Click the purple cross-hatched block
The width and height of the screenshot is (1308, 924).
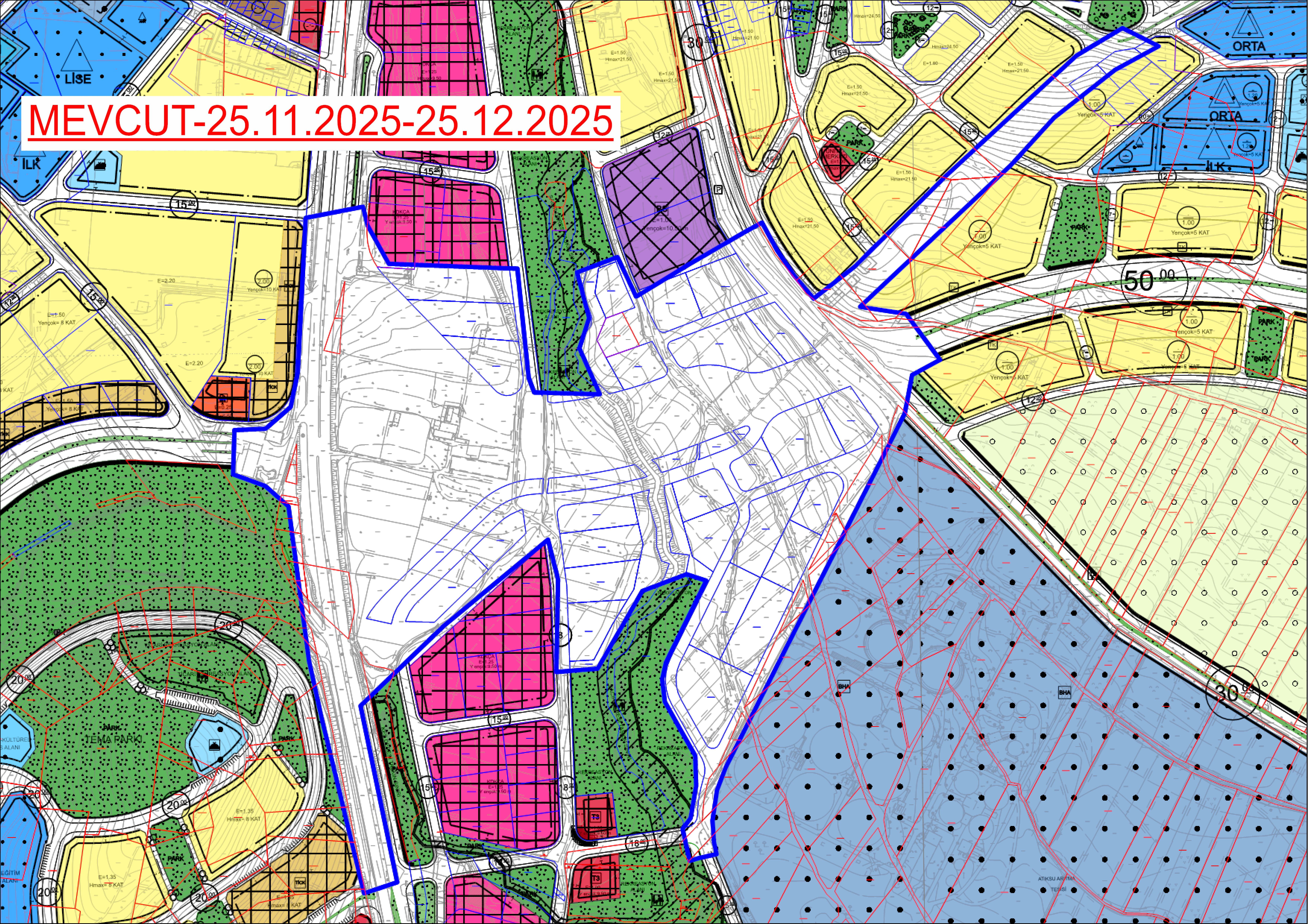pyautogui.click(x=655, y=188)
